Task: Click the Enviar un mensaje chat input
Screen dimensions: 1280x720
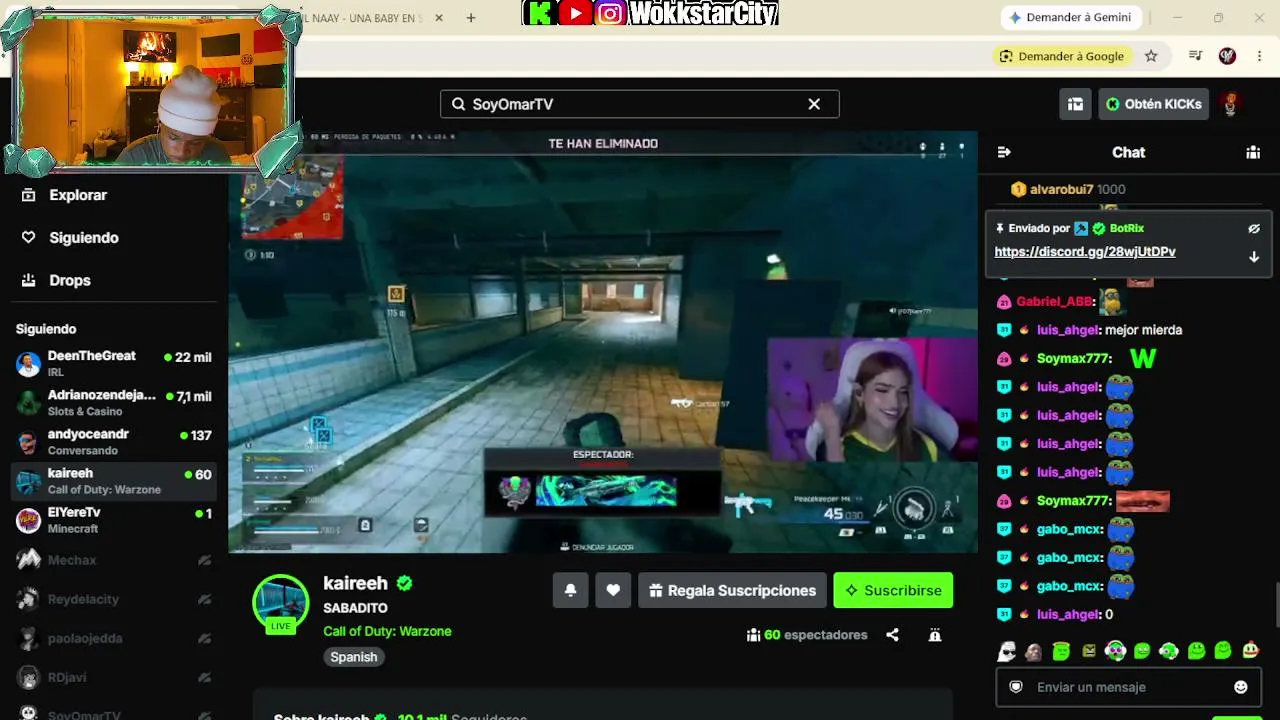Action: (x=1128, y=687)
